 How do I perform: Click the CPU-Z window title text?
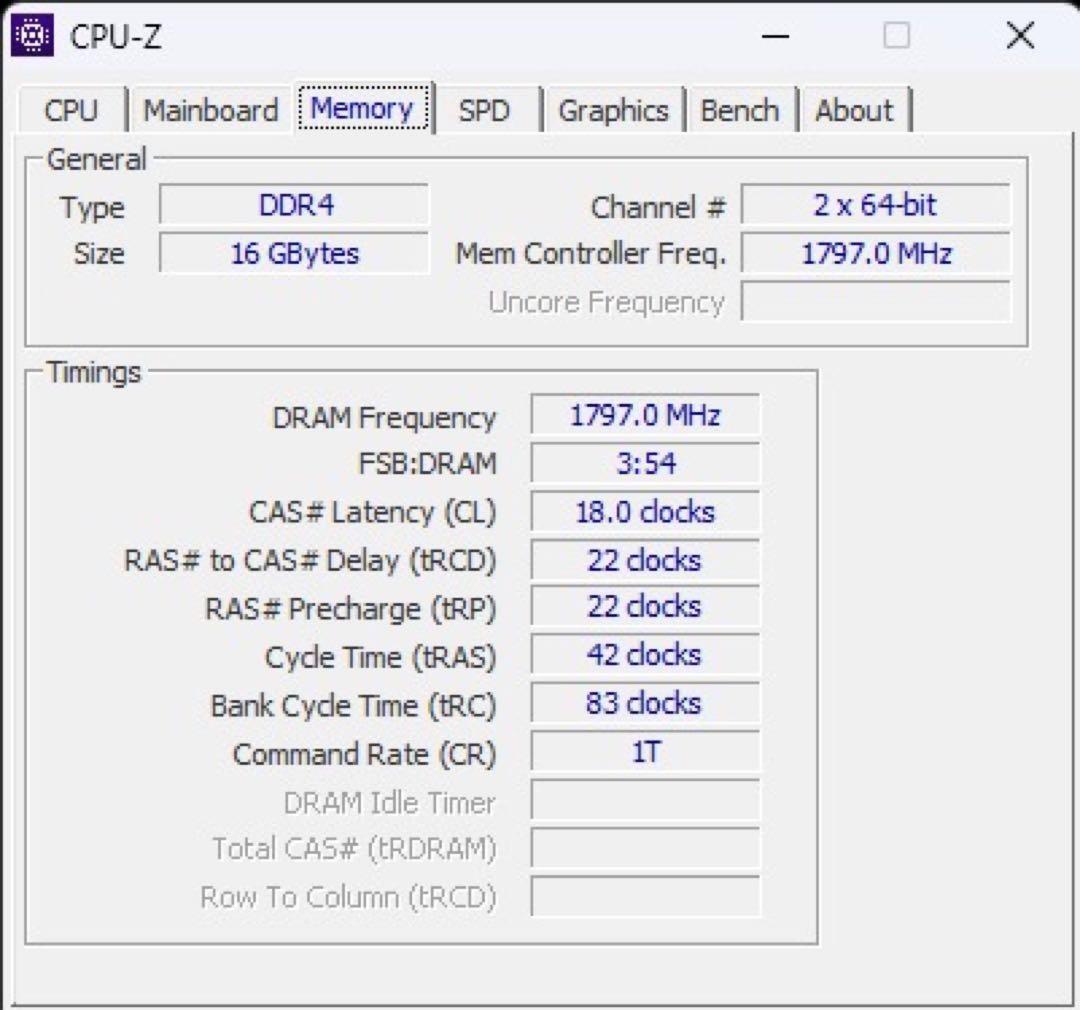(116, 37)
